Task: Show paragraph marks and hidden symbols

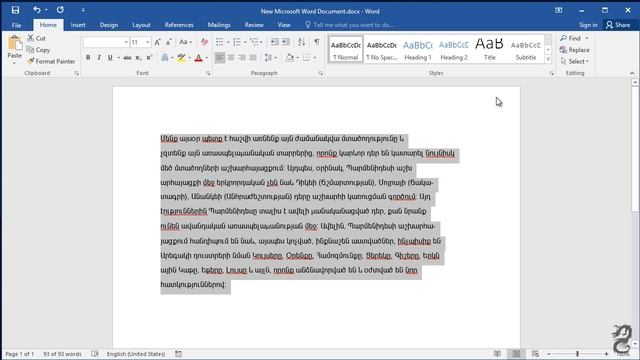Action: click(x=317, y=42)
